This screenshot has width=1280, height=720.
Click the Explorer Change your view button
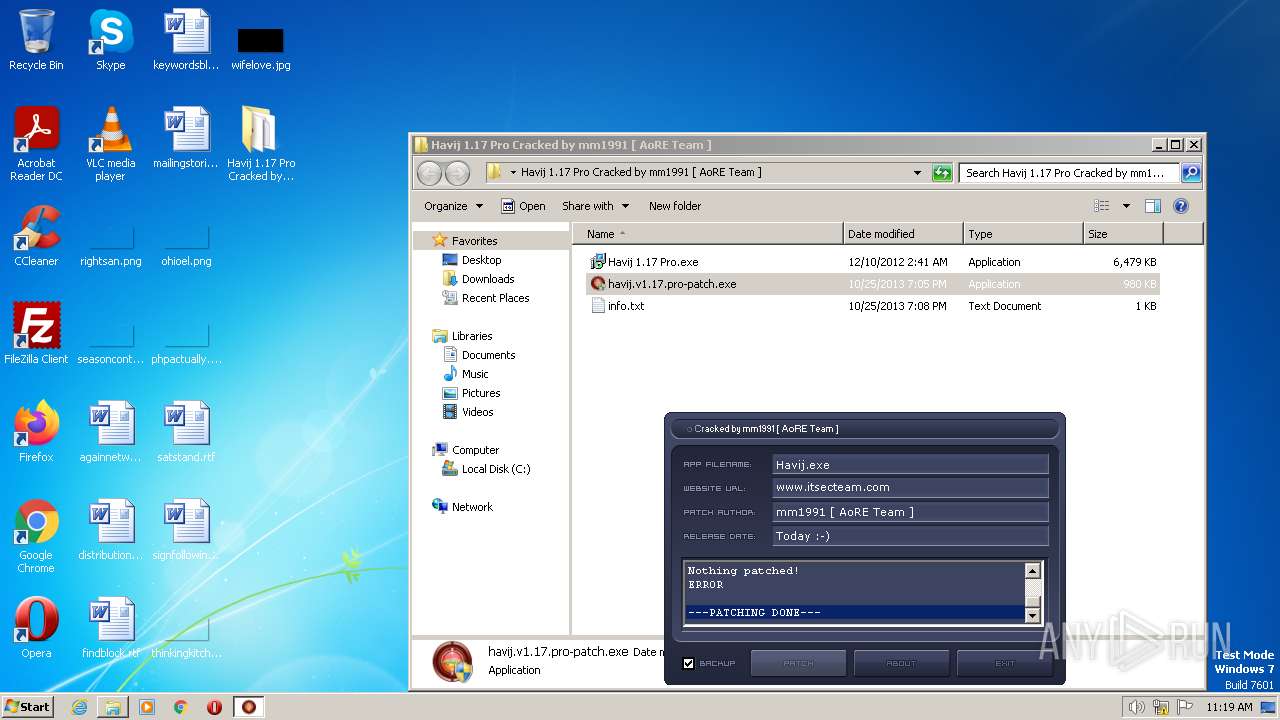pyautogui.click(x=1101, y=206)
